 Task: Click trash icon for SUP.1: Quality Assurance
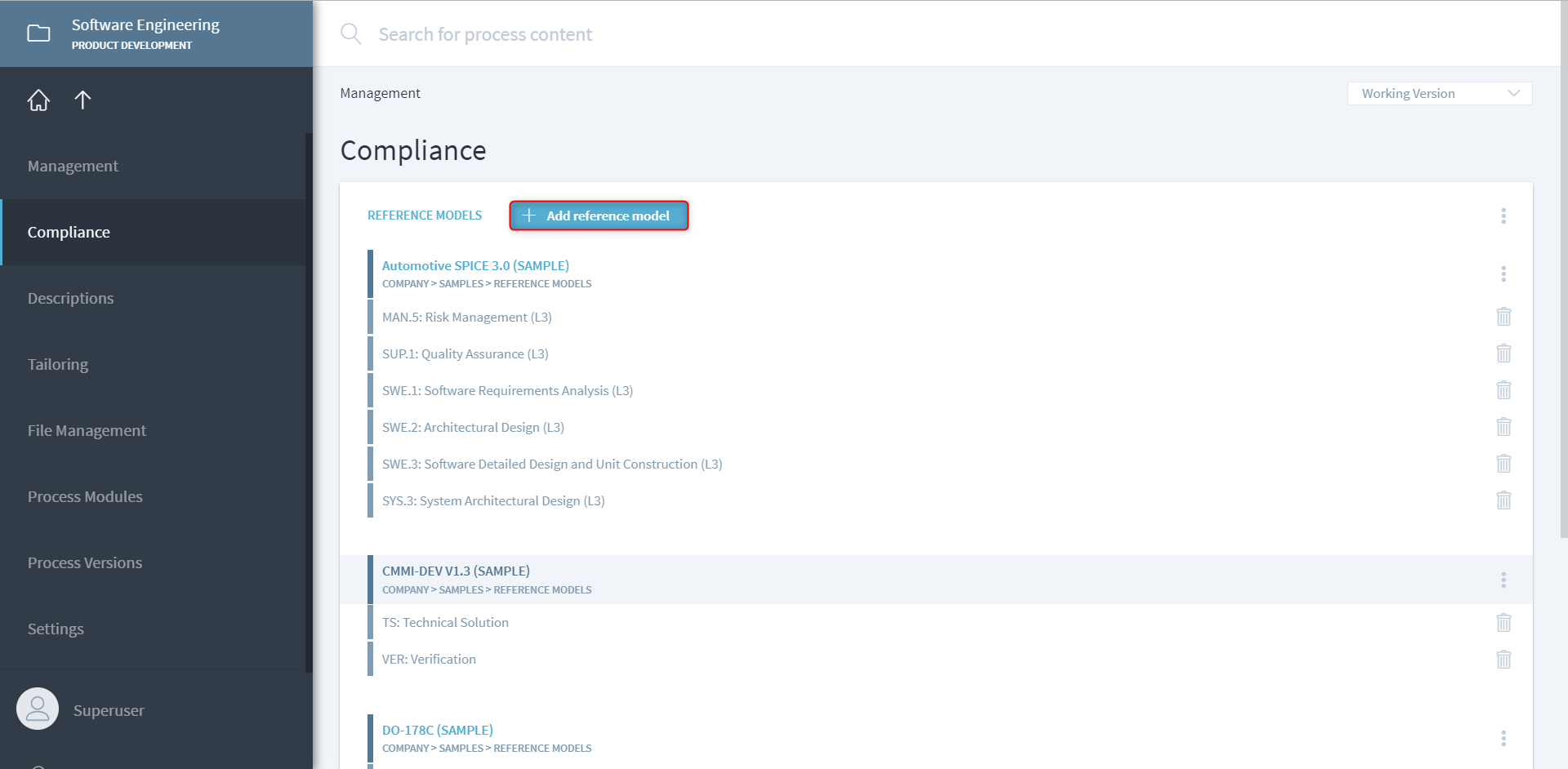pyautogui.click(x=1503, y=353)
